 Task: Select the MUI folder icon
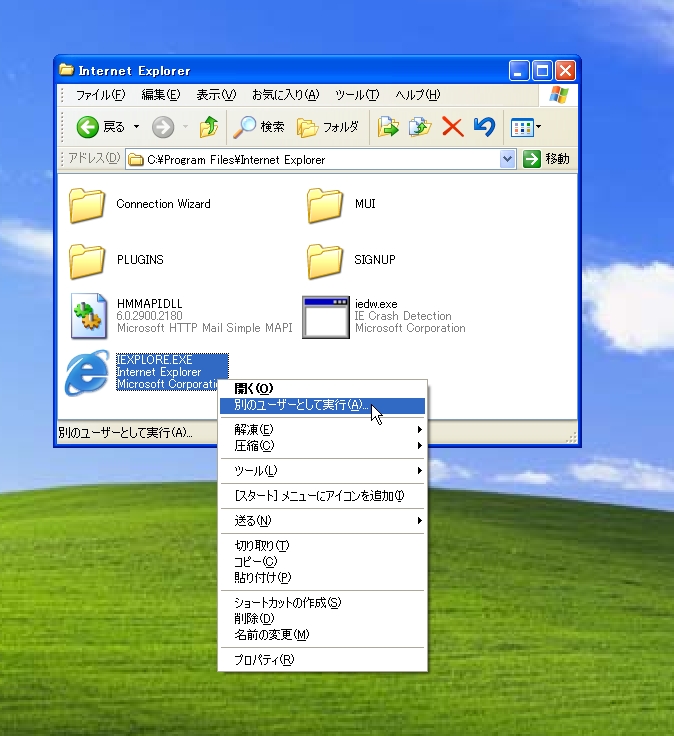click(325, 205)
